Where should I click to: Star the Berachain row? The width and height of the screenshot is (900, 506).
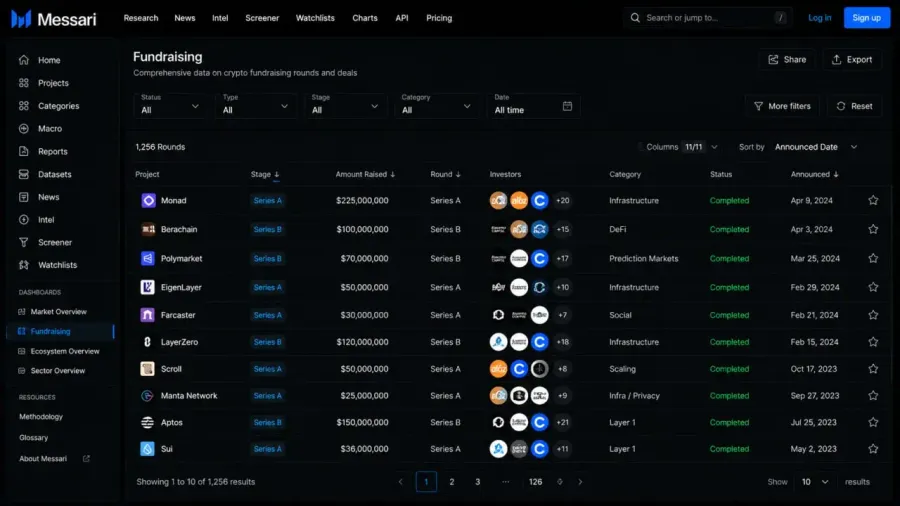click(873, 229)
